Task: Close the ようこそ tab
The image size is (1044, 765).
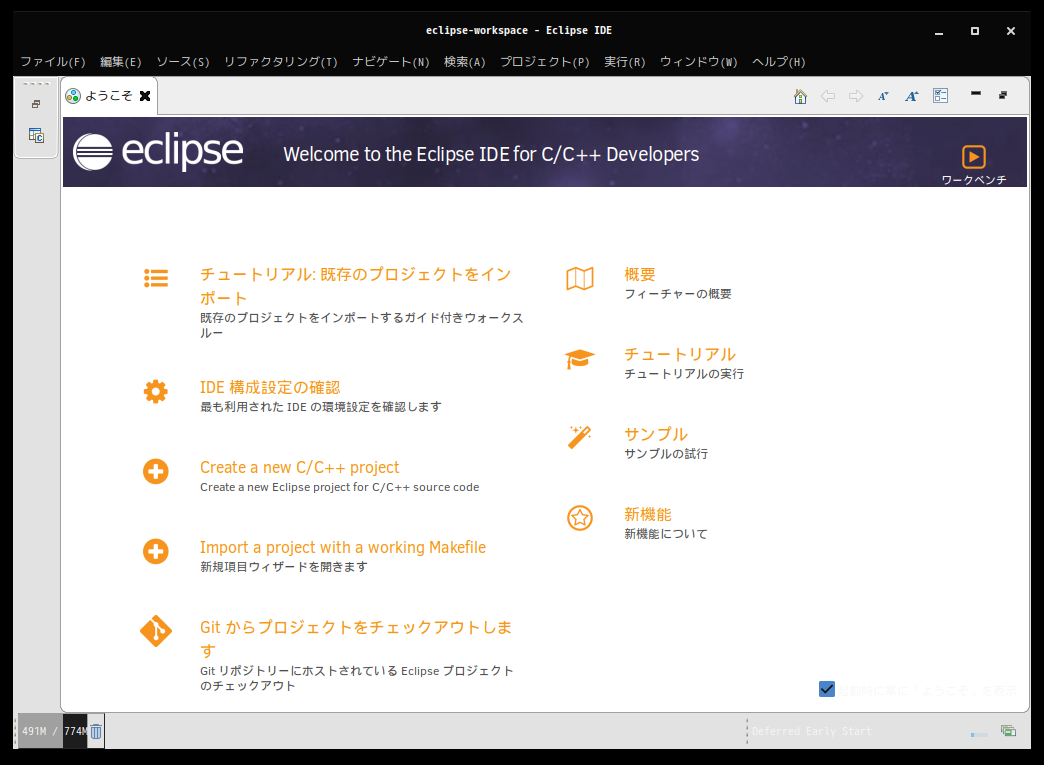Action: coord(144,96)
